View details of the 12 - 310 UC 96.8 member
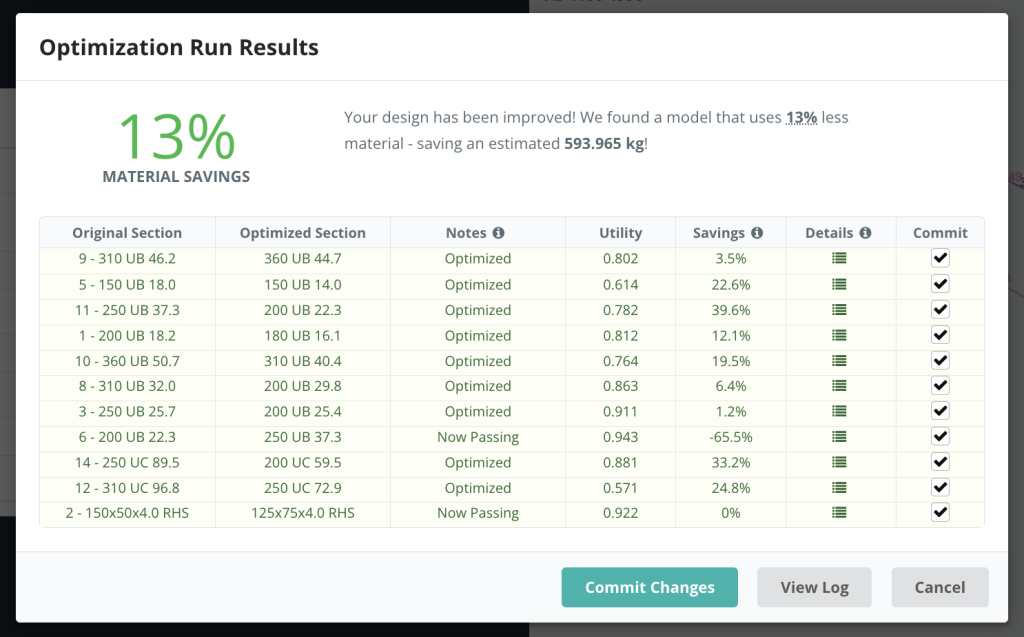This screenshot has width=1024, height=637. tap(840, 487)
